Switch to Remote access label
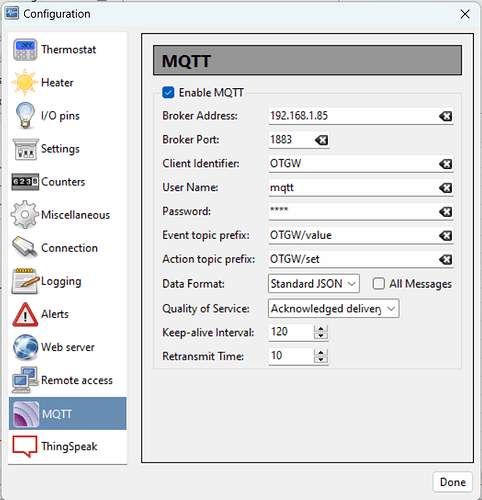This screenshot has width=482, height=500. pos(77,380)
